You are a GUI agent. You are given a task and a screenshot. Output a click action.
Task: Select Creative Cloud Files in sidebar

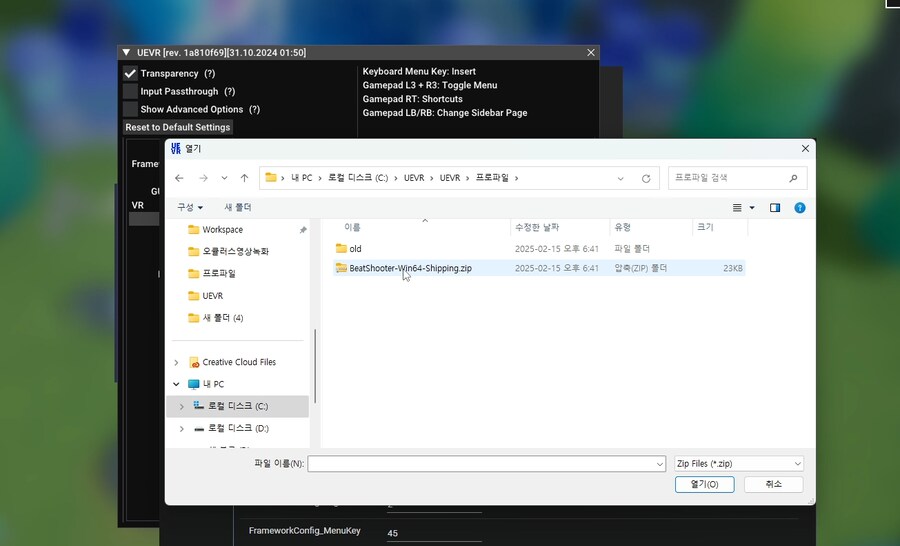(x=239, y=362)
